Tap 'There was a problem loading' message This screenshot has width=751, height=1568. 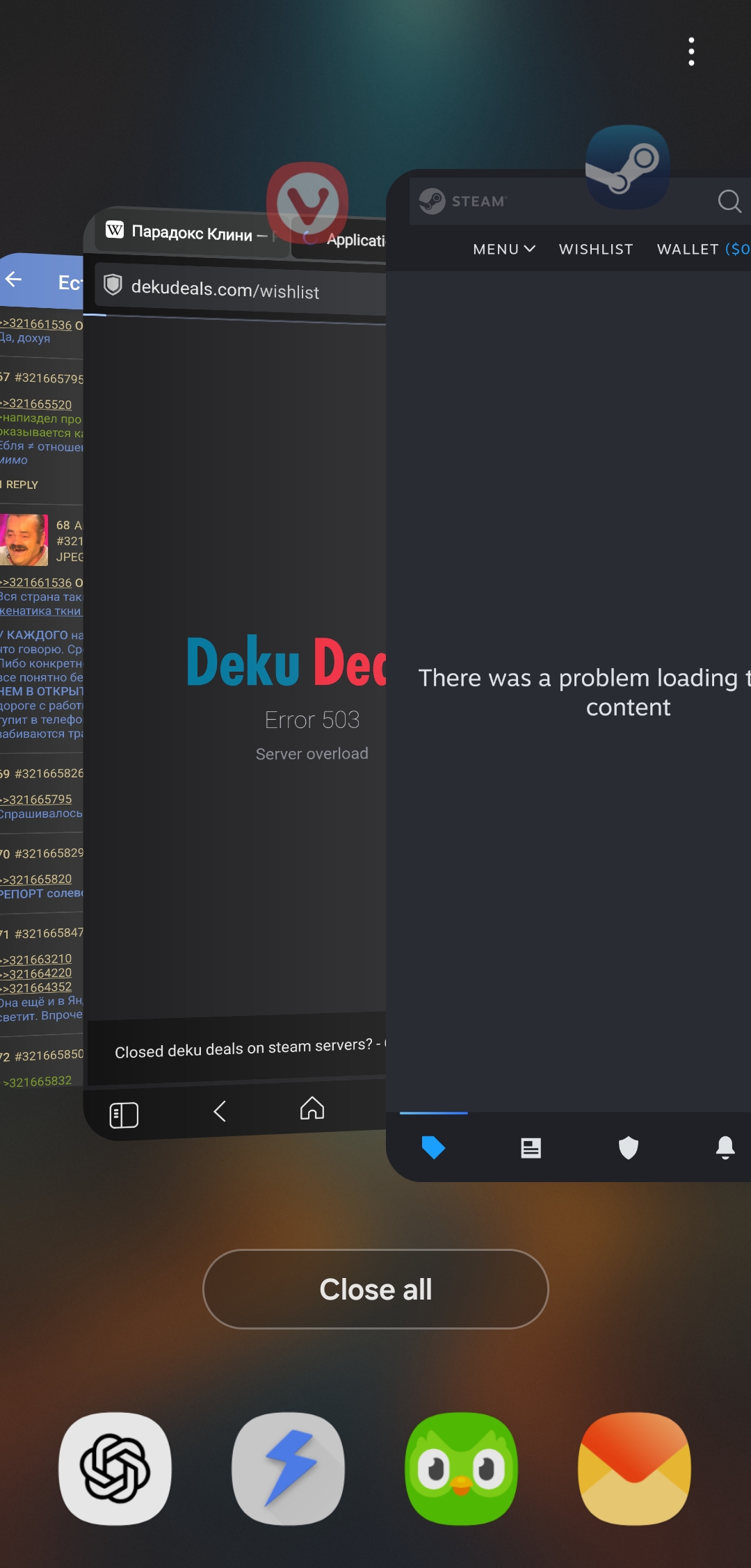coord(584,693)
